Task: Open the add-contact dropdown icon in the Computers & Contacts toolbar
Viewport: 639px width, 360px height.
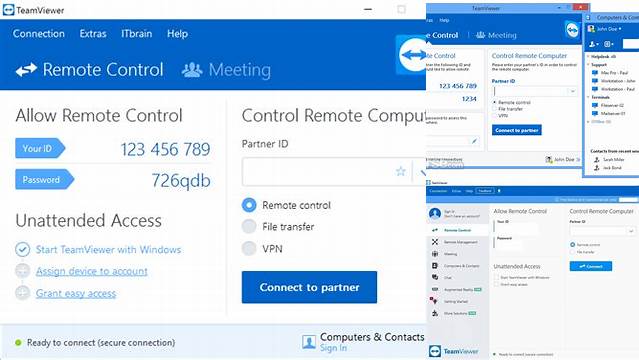Action: [594, 44]
